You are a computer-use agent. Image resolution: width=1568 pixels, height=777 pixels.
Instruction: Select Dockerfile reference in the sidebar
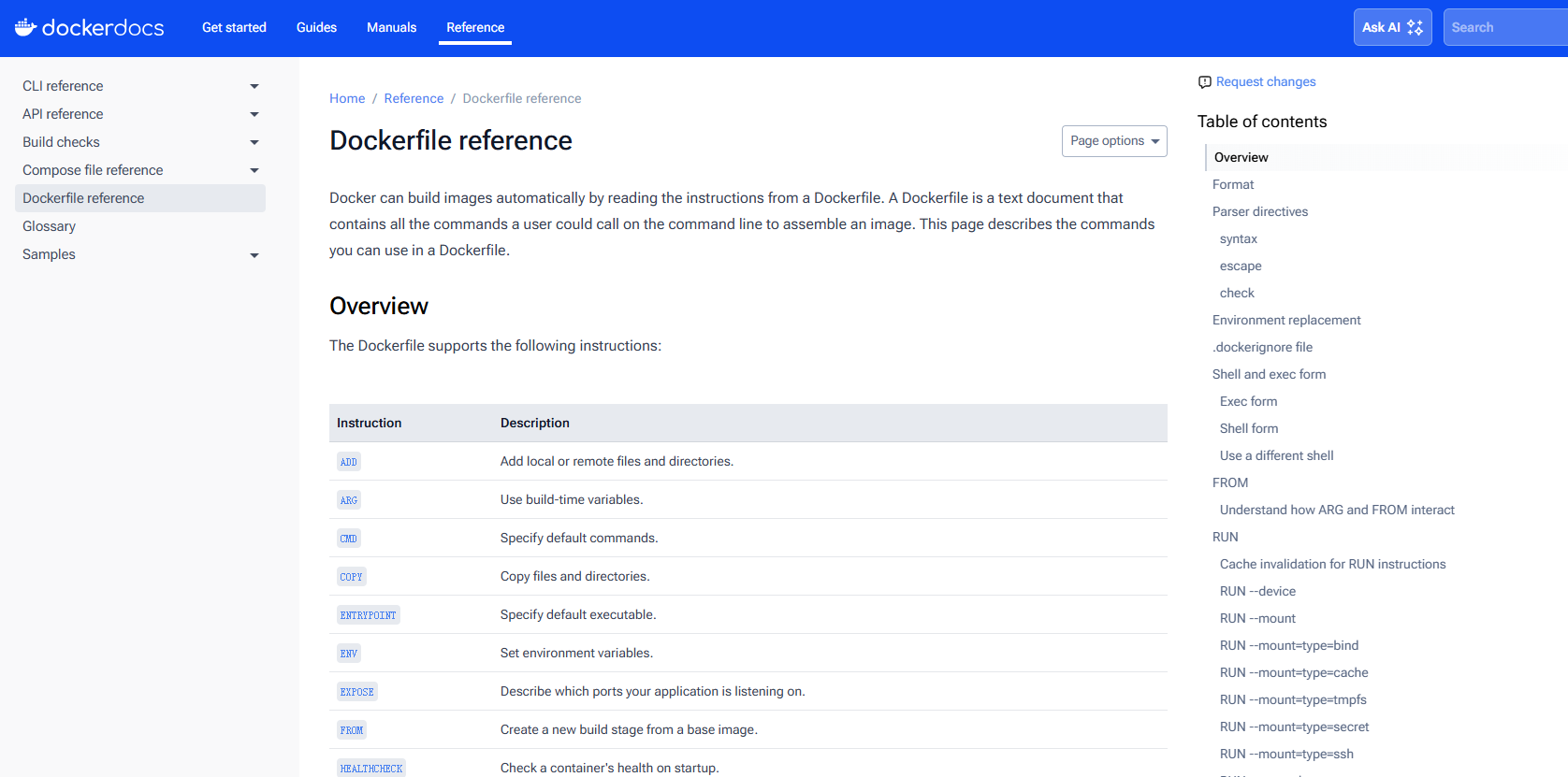click(140, 198)
